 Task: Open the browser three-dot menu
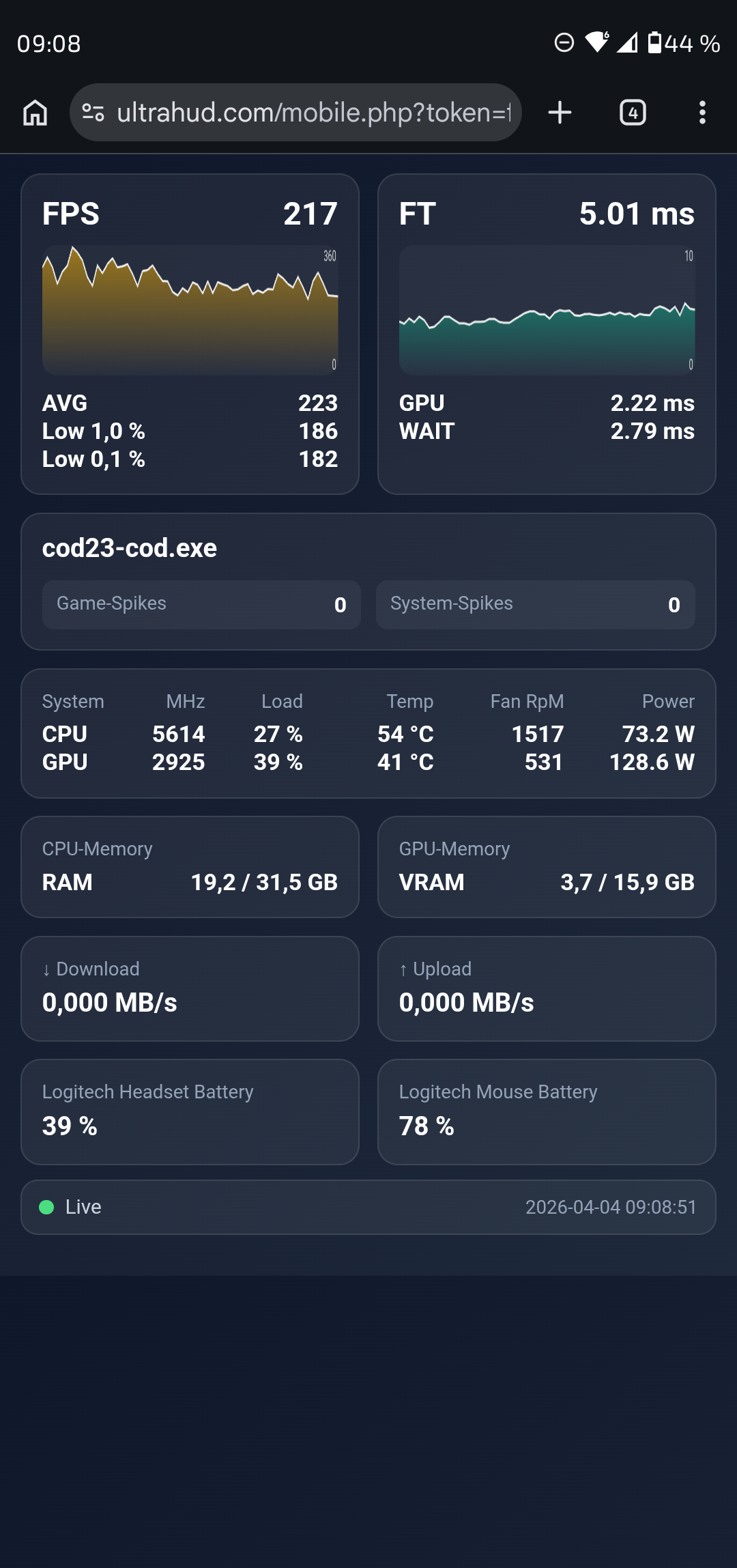(702, 113)
